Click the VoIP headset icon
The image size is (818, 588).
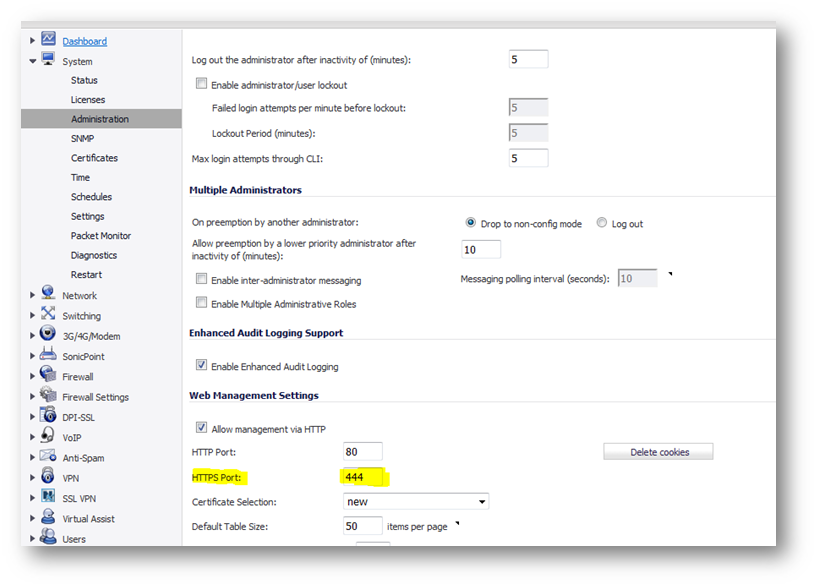[48, 435]
